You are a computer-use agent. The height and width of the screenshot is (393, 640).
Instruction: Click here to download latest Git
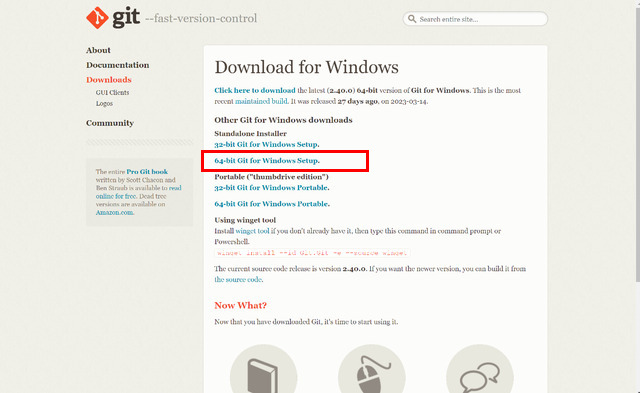[x=255, y=90]
